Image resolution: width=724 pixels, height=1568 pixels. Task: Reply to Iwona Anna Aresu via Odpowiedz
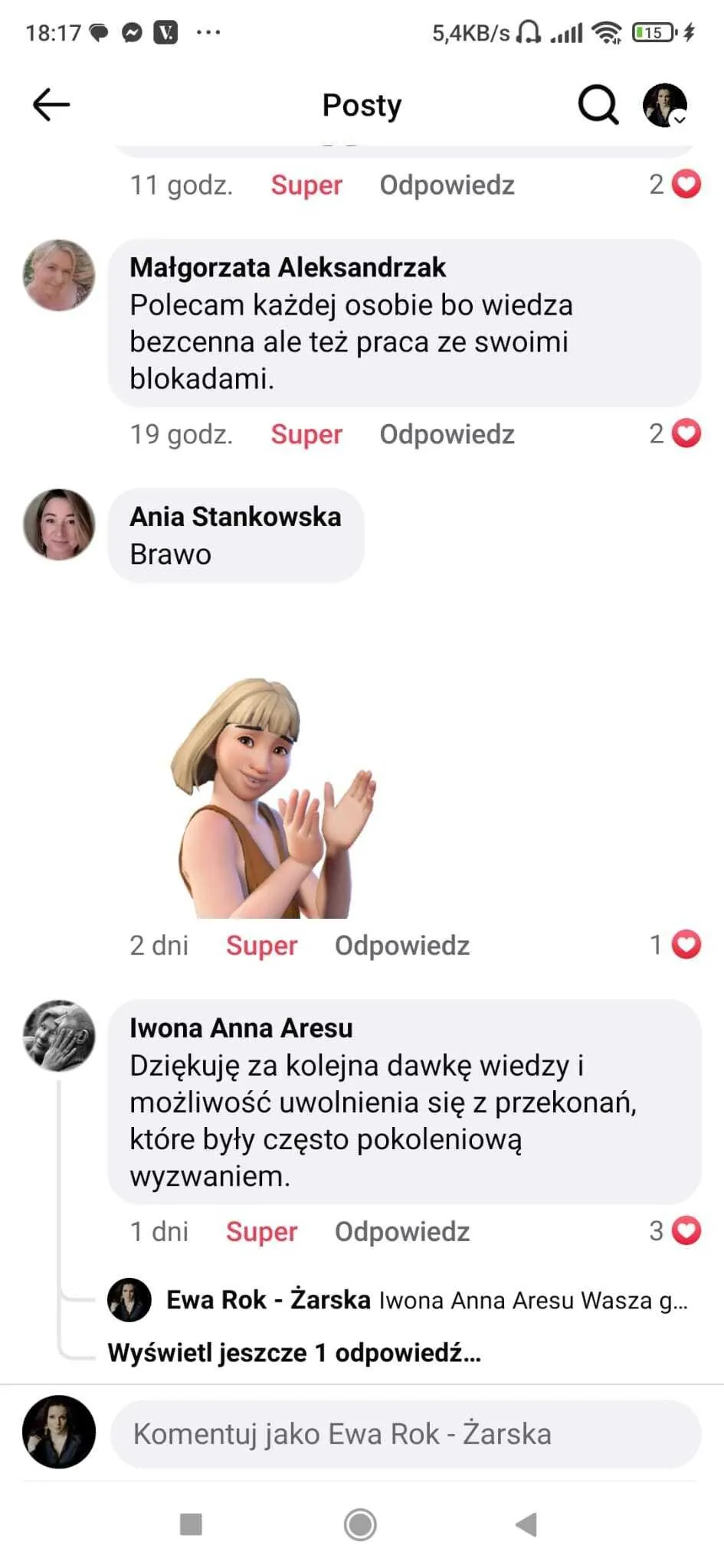(x=402, y=1231)
